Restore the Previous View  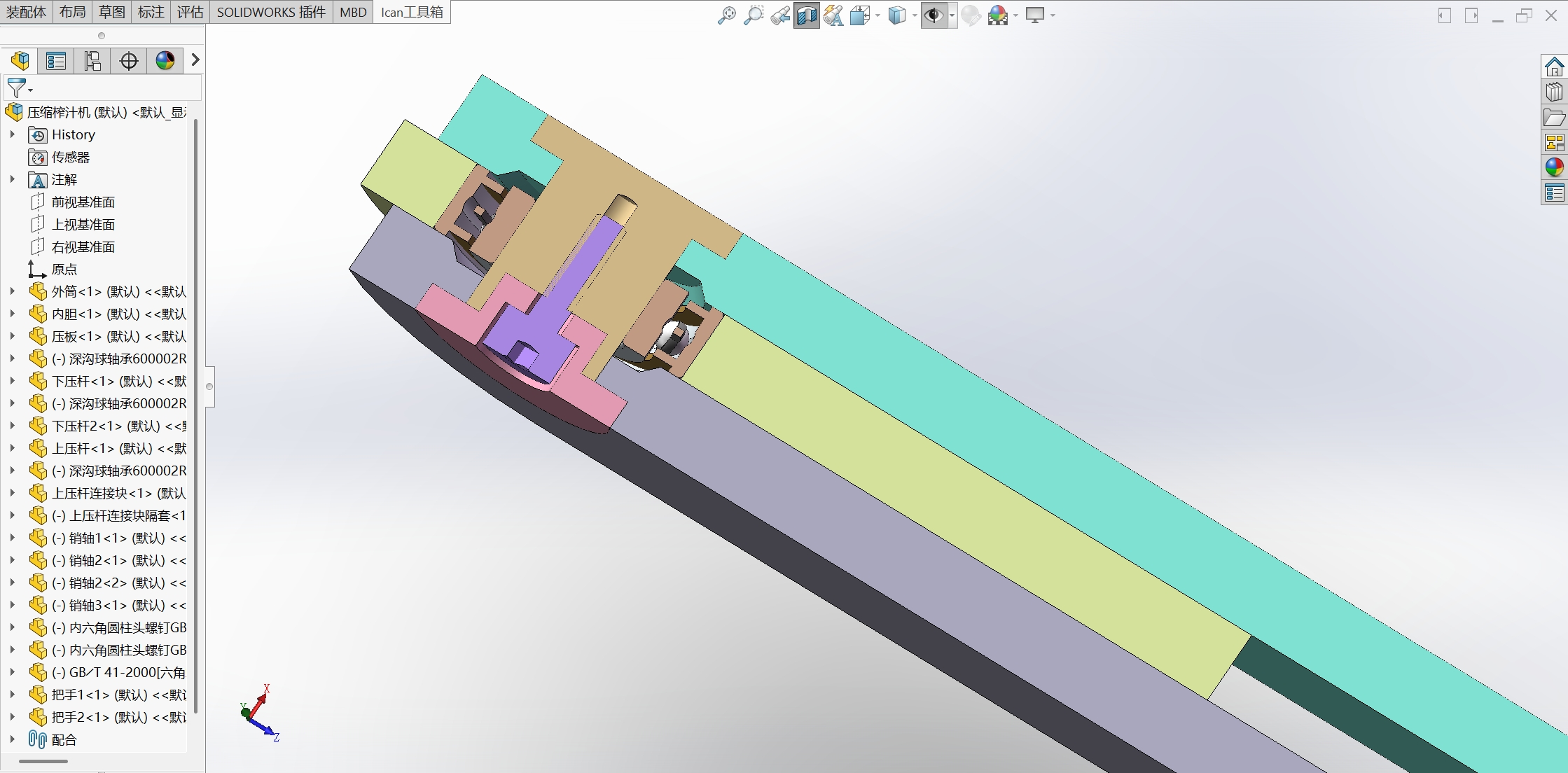[x=780, y=15]
